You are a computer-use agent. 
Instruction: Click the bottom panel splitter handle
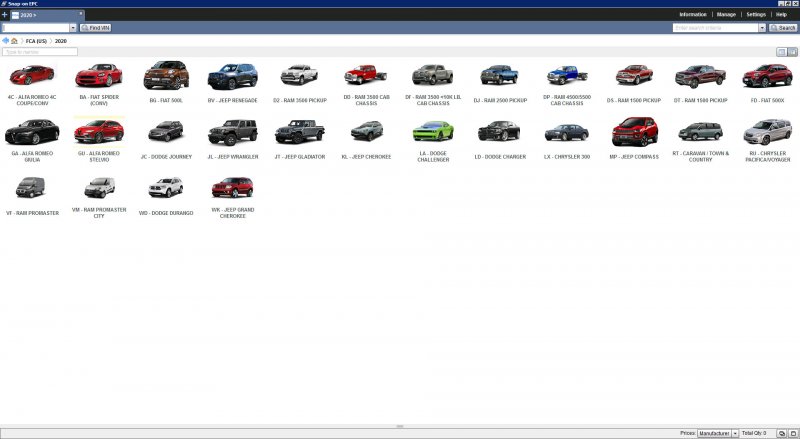tap(400, 426)
